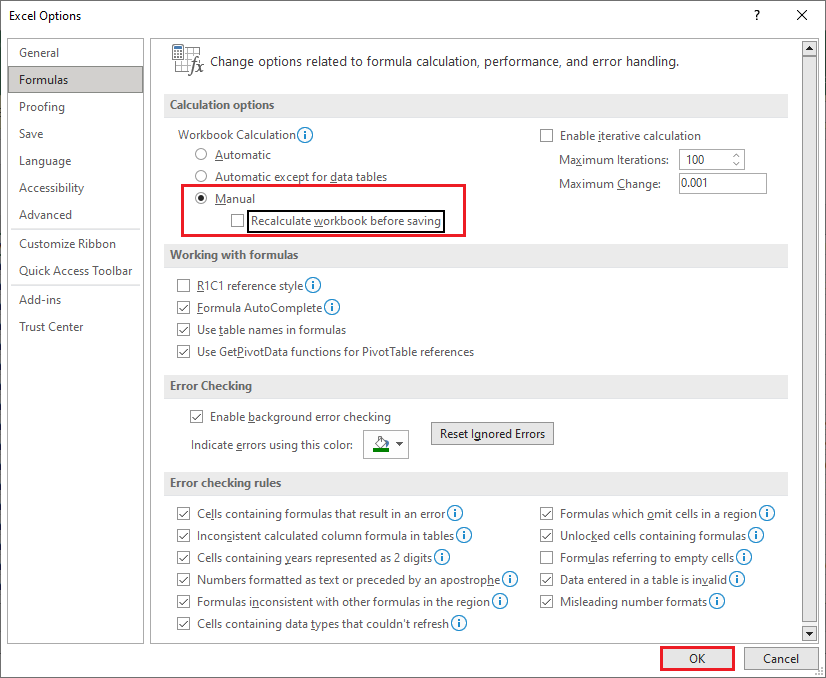Open Trust Center settings
The image size is (826, 678).
point(75,327)
